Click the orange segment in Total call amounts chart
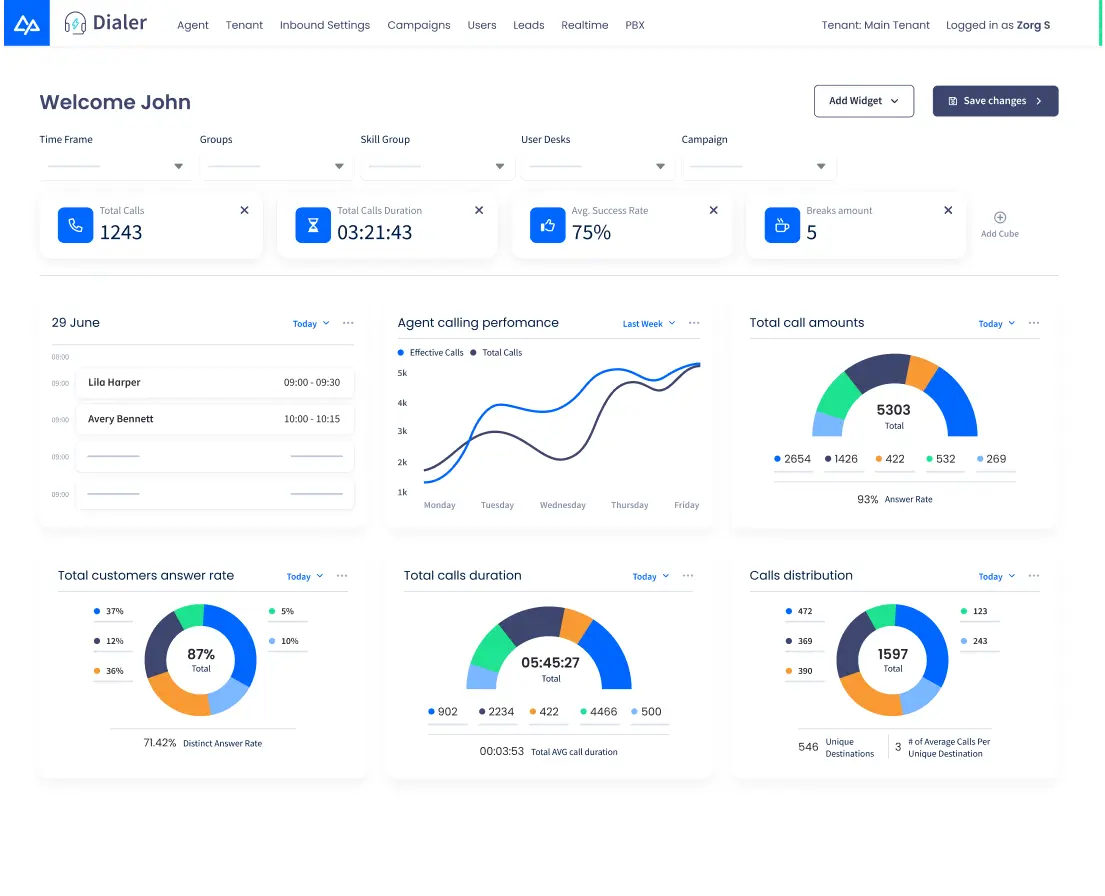1105x896 pixels. click(921, 371)
